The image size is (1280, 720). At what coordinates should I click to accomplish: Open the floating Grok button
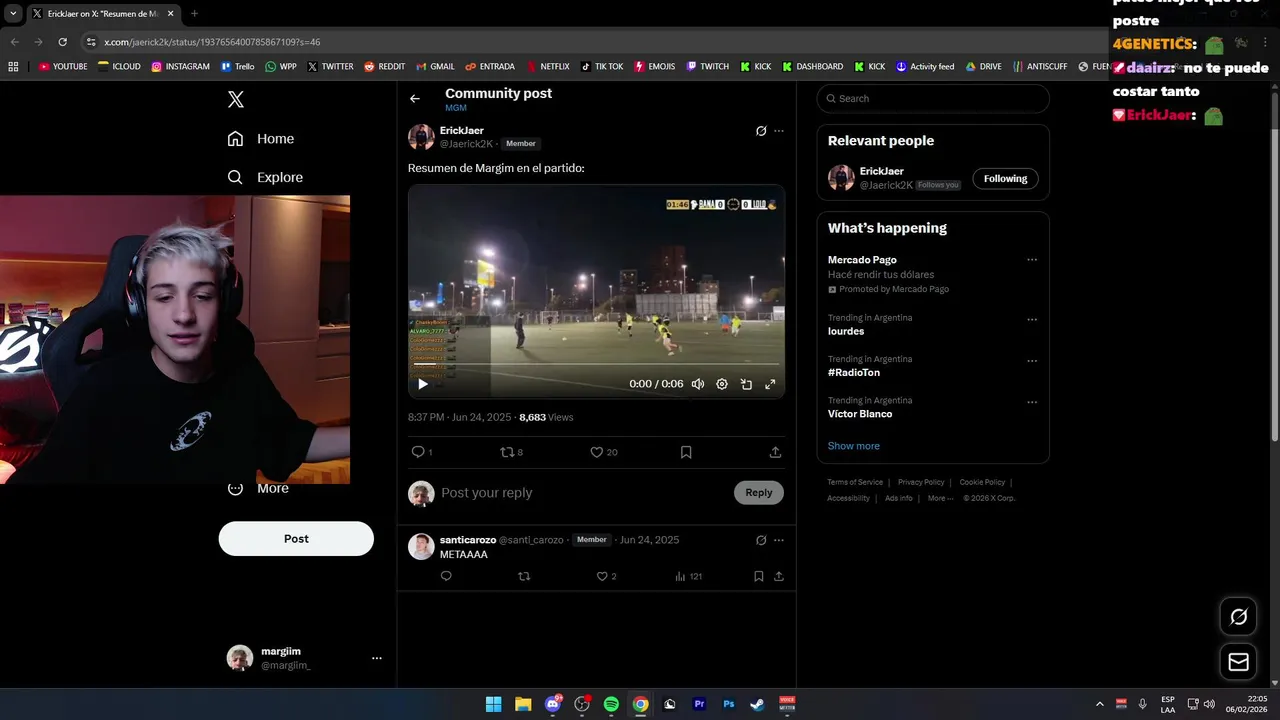(1238, 617)
